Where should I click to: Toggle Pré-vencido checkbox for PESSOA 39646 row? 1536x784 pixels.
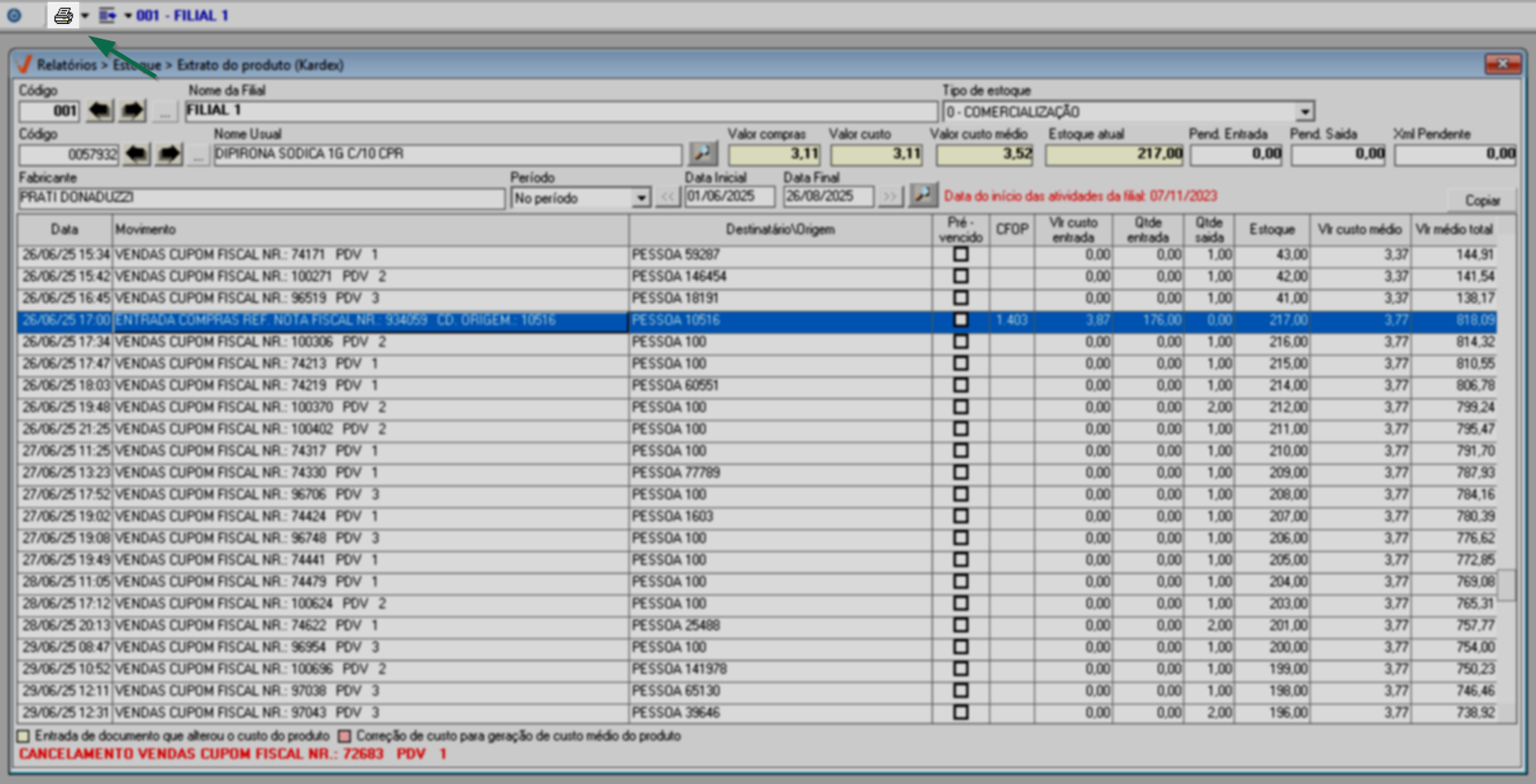pyautogui.click(x=960, y=712)
